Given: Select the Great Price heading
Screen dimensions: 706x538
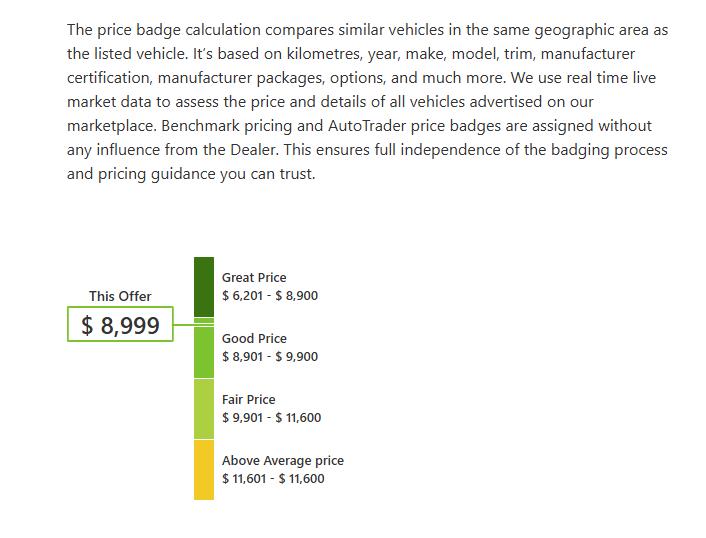Looking at the screenshot, I should coord(254,277).
